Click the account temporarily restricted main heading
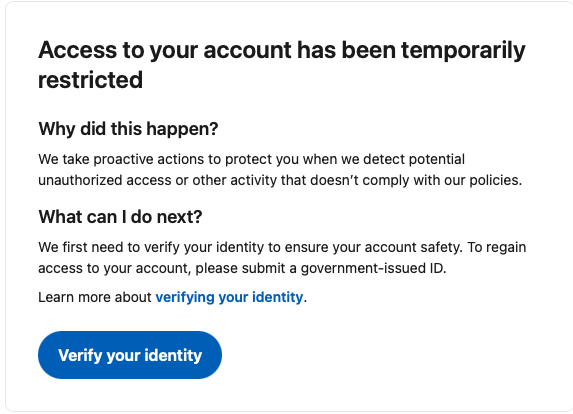The height and width of the screenshot is (414, 573). pos(281,65)
